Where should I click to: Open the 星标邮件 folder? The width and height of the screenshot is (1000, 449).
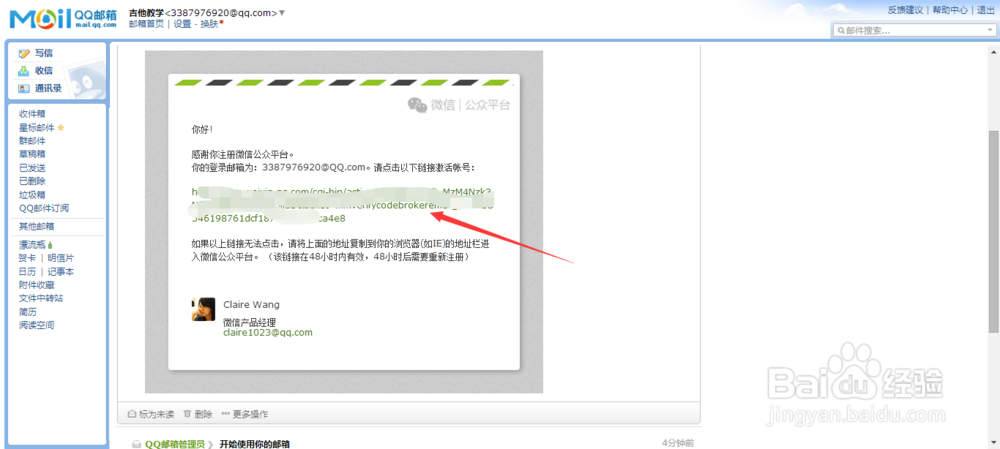(36, 128)
